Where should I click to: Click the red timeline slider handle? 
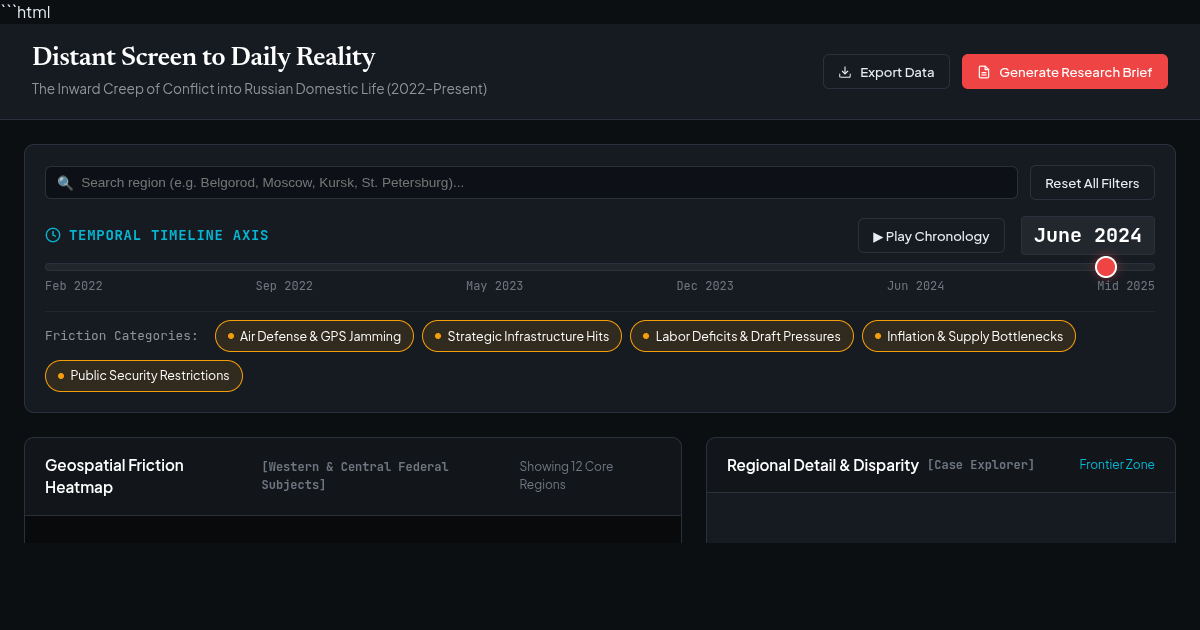click(1106, 267)
